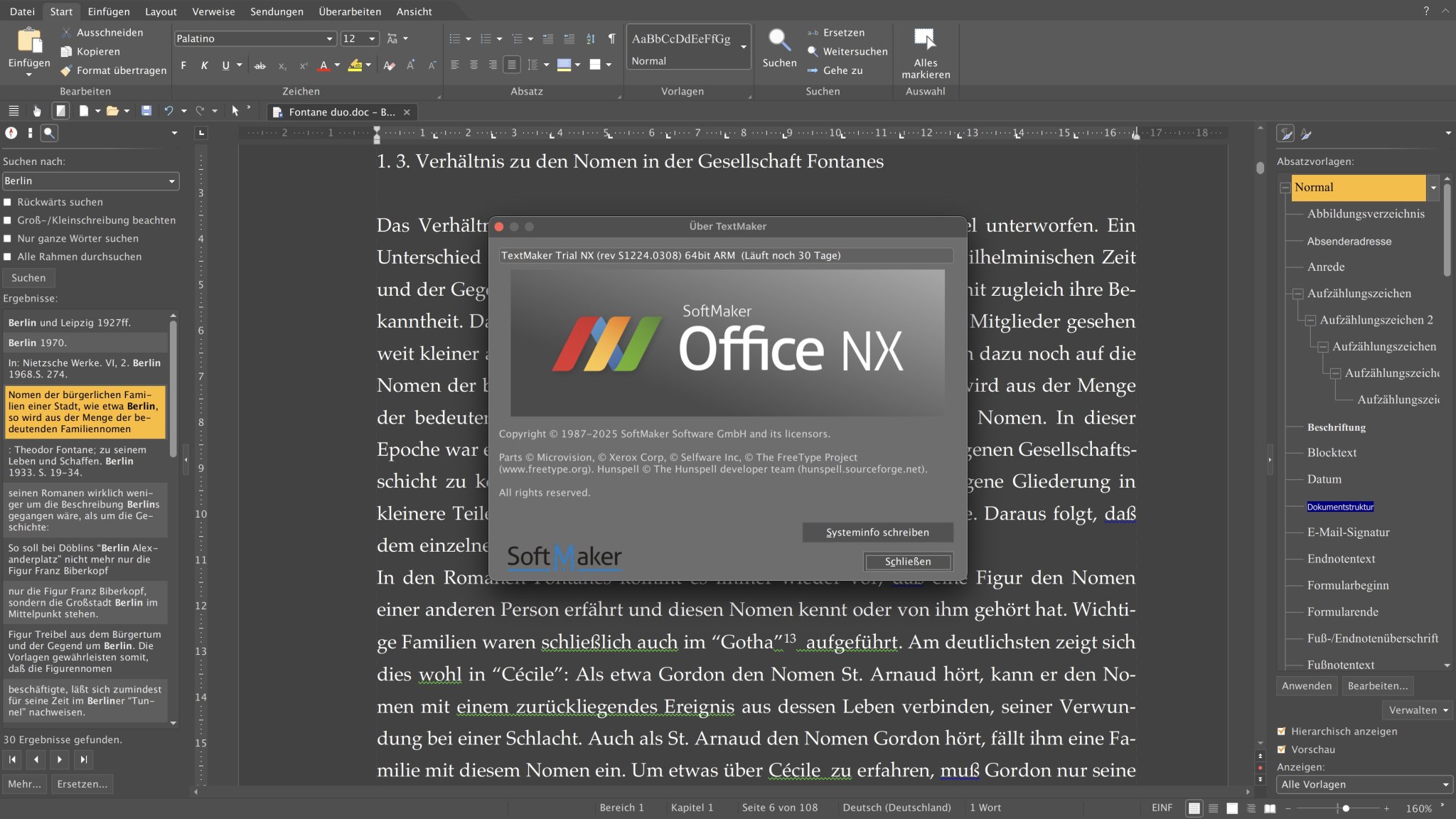Click the Ausschneiden cut icon
This screenshot has width=1456, height=819.
(x=66, y=33)
